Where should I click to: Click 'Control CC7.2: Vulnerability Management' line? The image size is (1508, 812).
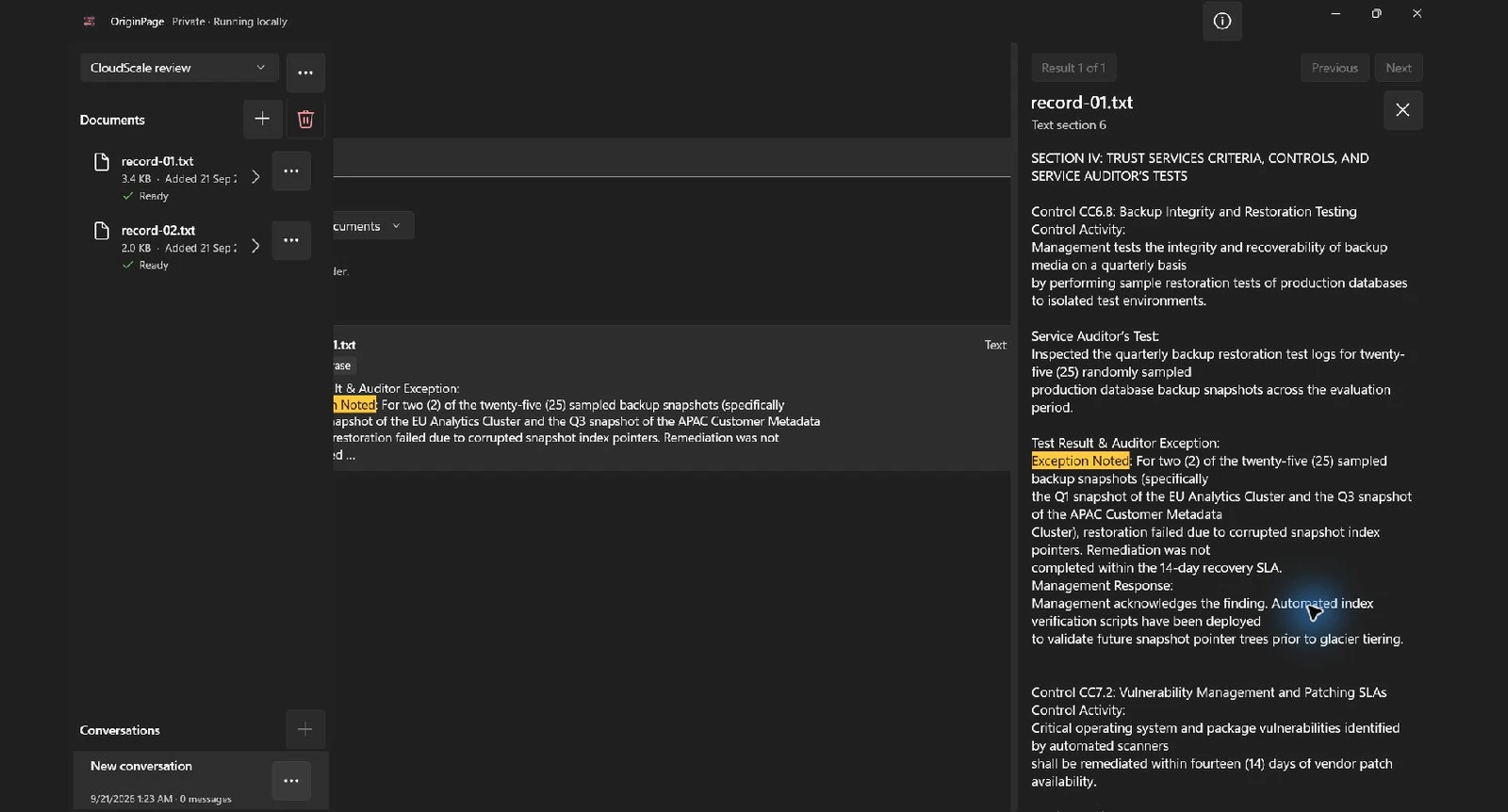click(x=1209, y=692)
